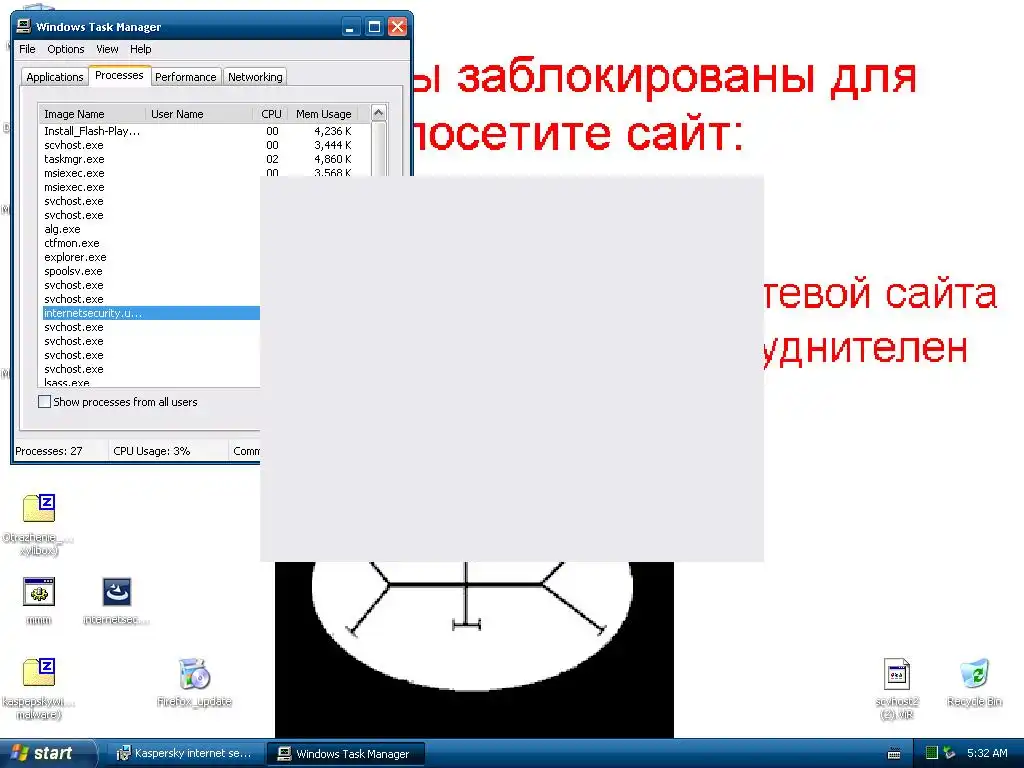Close the Windows Task Manager window
Image resolution: width=1024 pixels, height=768 pixels.
click(x=397, y=27)
